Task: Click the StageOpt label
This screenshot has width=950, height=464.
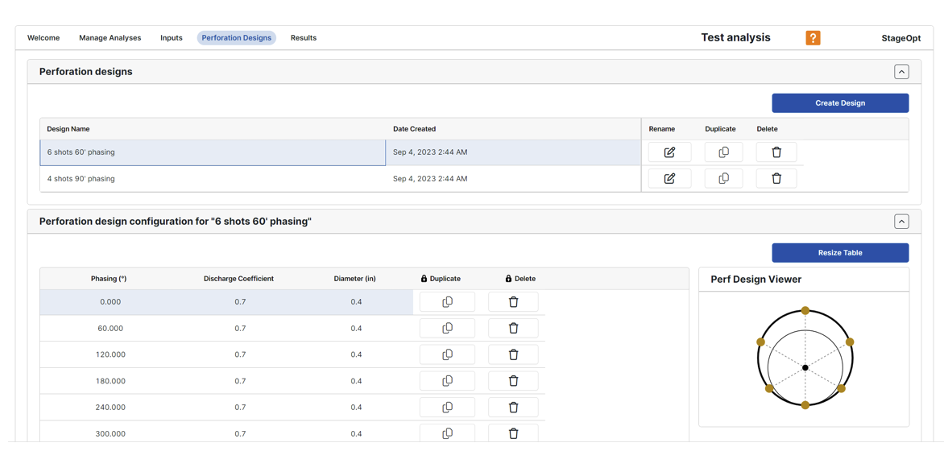Action: pyautogui.click(x=901, y=38)
